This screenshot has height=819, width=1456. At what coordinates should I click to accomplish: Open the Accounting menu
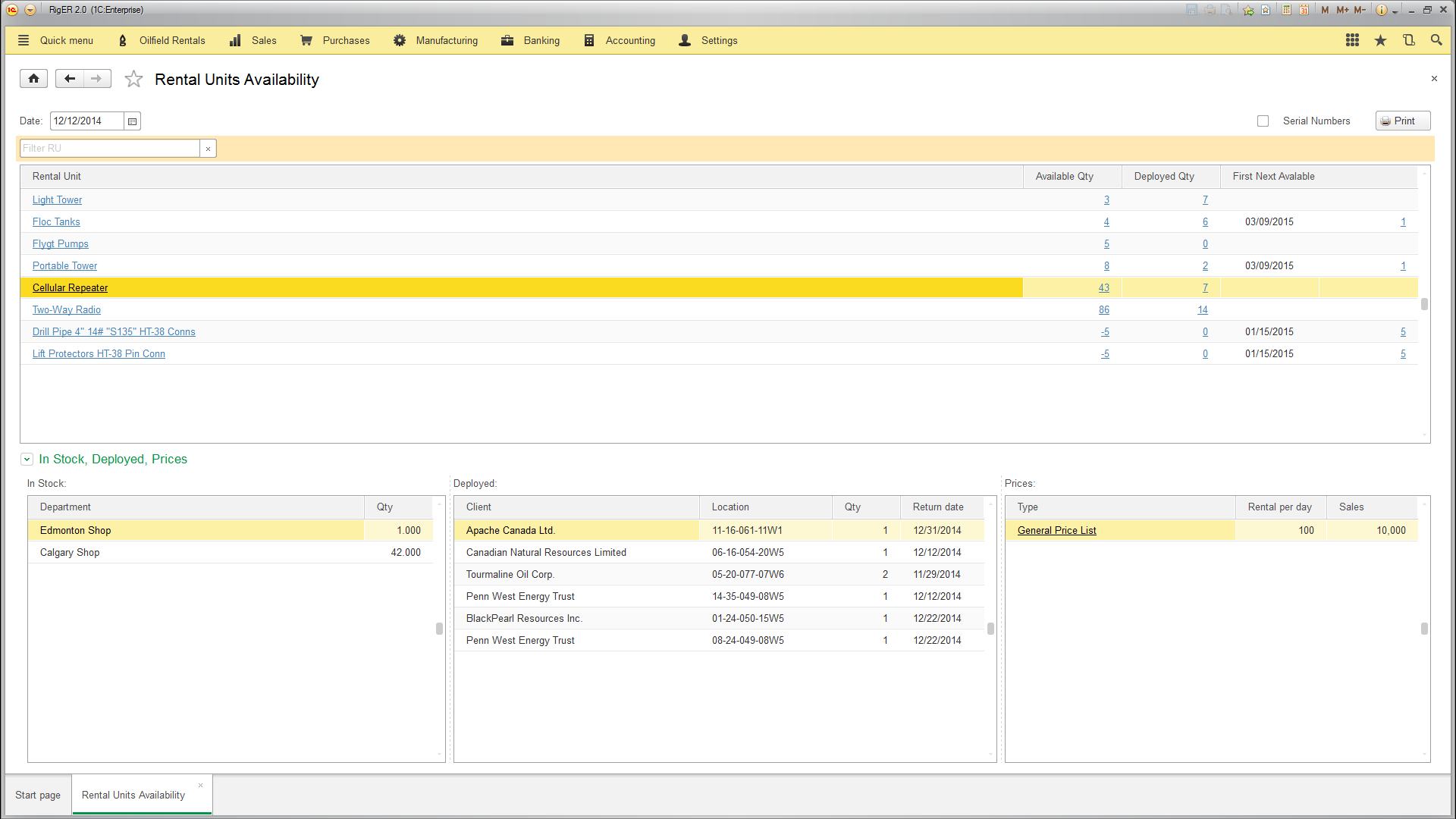coord(629,40)
